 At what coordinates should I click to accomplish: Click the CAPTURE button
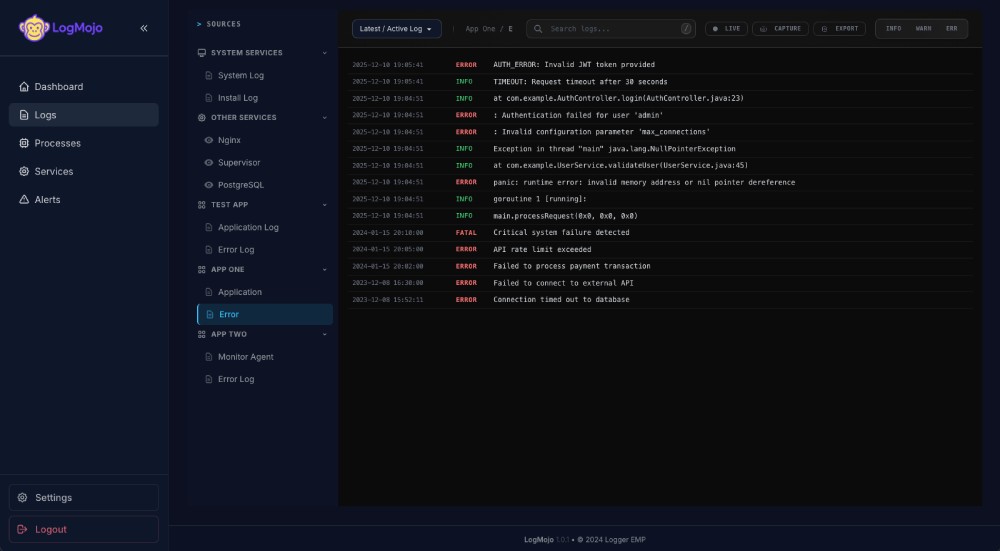[780, 29]
